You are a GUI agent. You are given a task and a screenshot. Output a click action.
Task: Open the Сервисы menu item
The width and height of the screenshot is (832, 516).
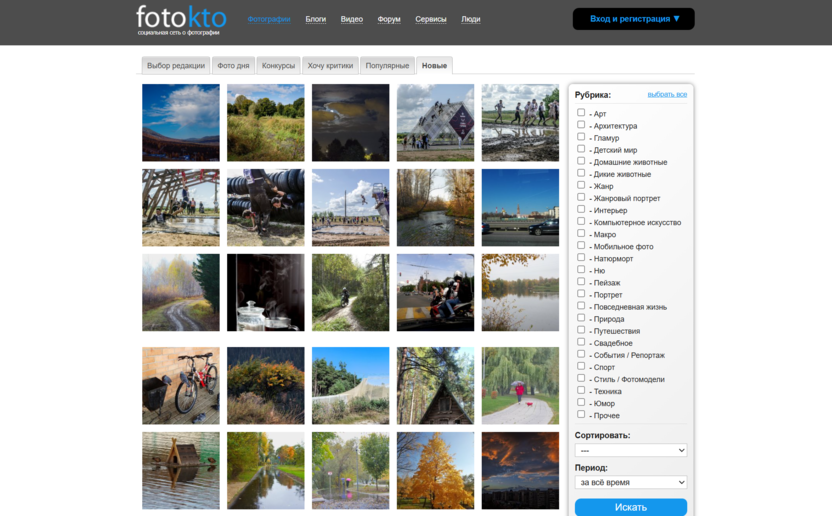(x=431, y=19)
